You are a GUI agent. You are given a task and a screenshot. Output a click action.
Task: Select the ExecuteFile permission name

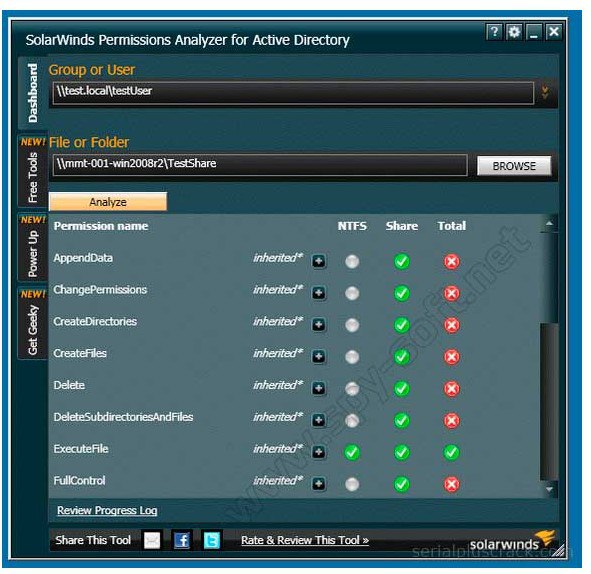(81, 449)
